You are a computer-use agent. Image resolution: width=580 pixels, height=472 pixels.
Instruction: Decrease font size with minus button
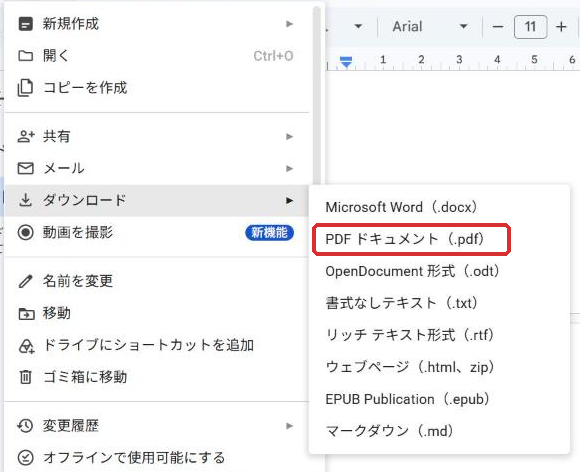click(x=498, y=27)
